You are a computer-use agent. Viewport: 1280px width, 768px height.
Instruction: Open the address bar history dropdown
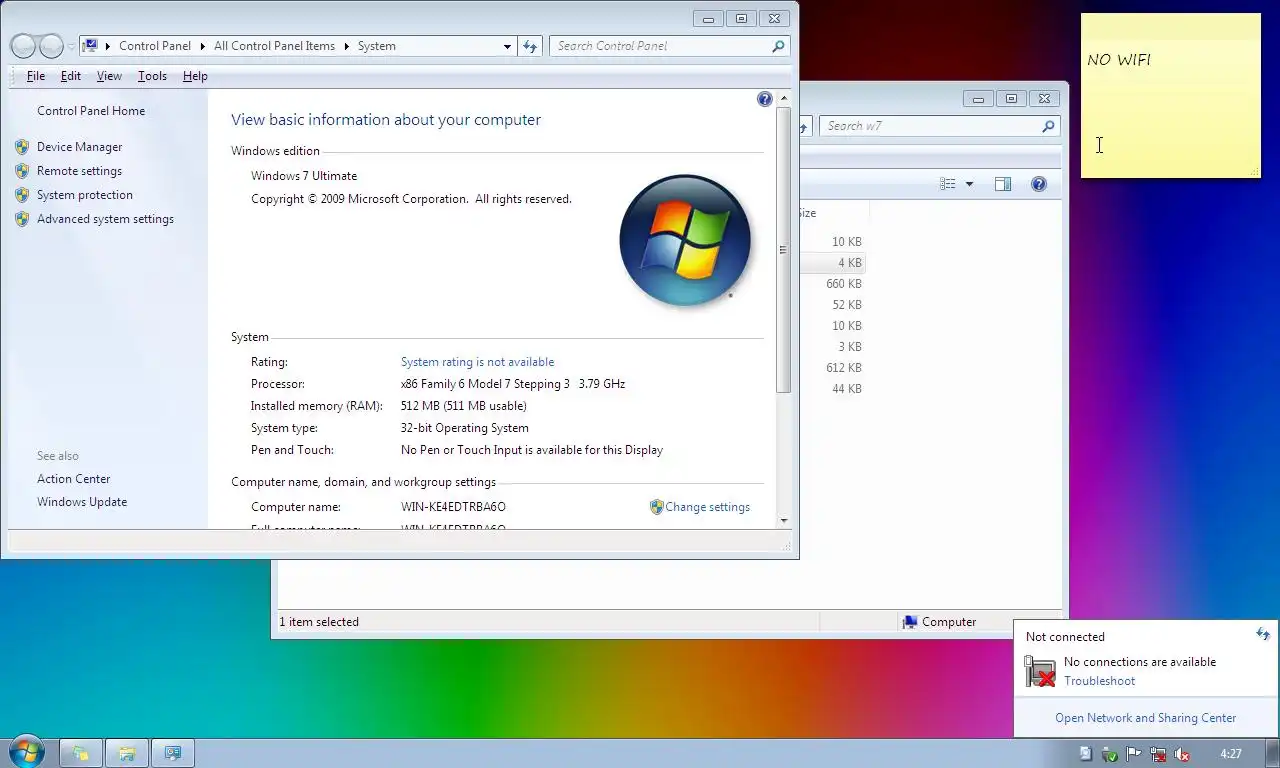507,46
